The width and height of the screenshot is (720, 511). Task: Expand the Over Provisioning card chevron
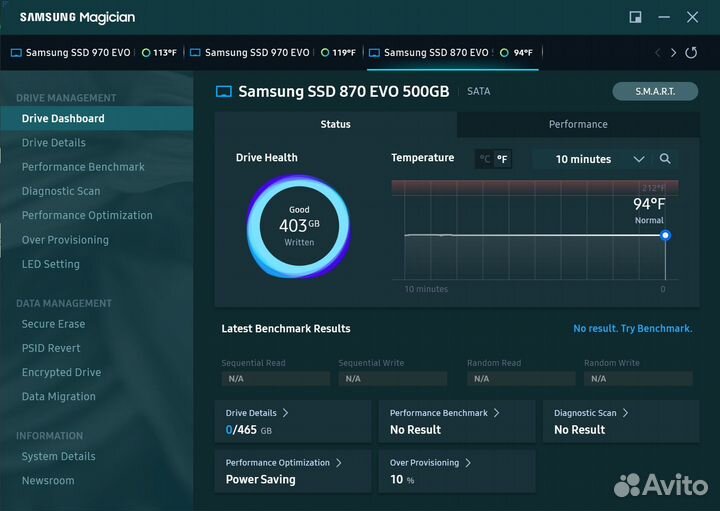click(467, 463)
